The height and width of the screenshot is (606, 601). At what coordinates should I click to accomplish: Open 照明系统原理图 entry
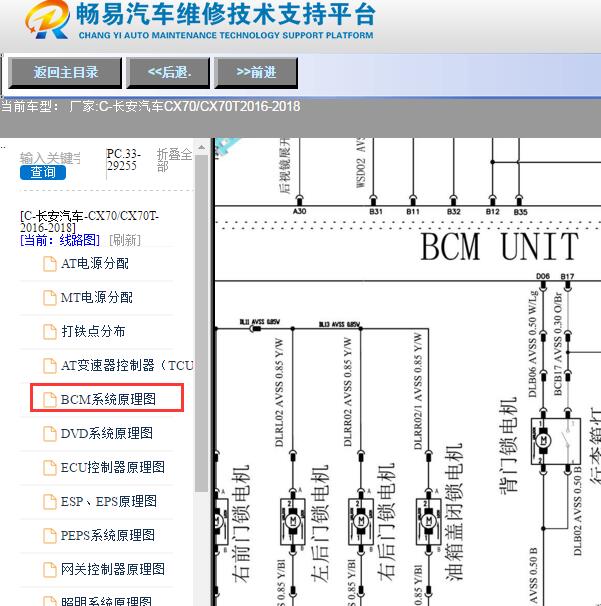[106, 601]
